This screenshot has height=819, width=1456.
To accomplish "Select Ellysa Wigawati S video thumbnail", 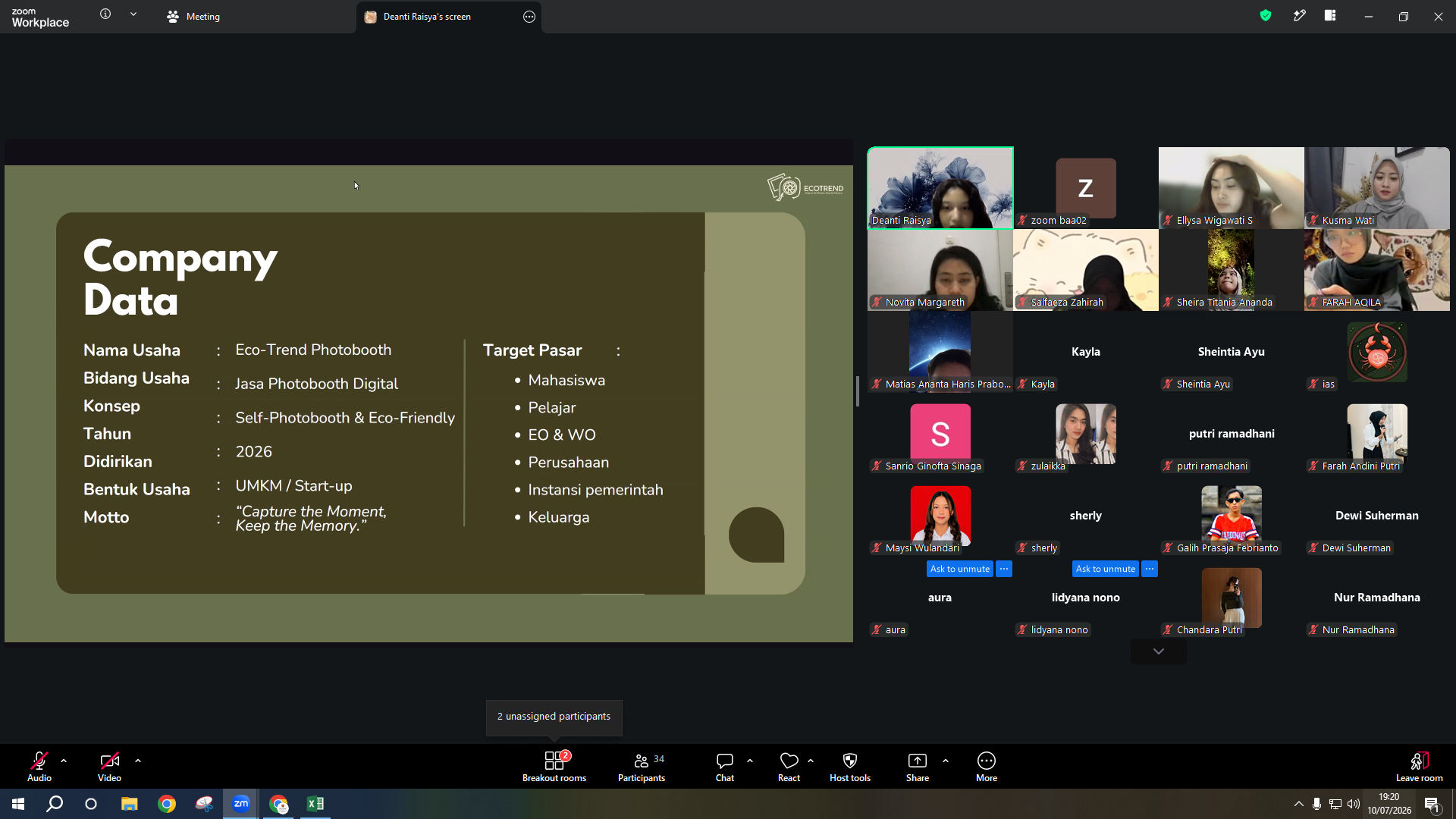I will coord(1232,188).
